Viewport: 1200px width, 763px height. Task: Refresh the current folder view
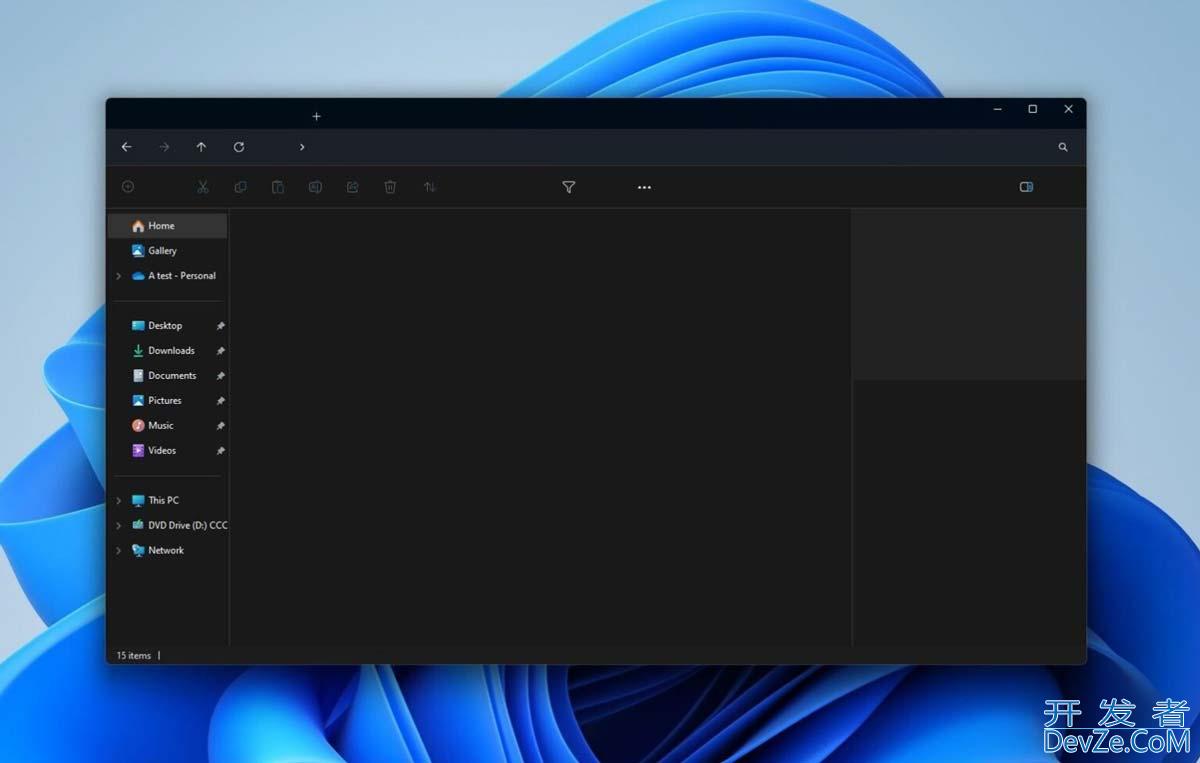239,147
